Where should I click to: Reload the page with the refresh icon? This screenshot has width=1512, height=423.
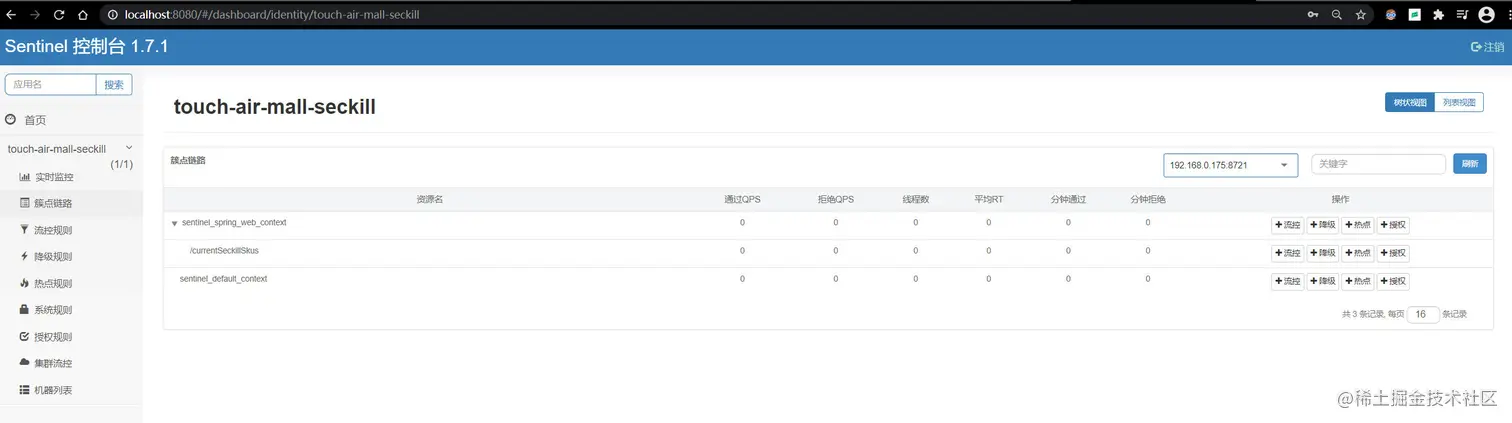click(x=59, y=15)
